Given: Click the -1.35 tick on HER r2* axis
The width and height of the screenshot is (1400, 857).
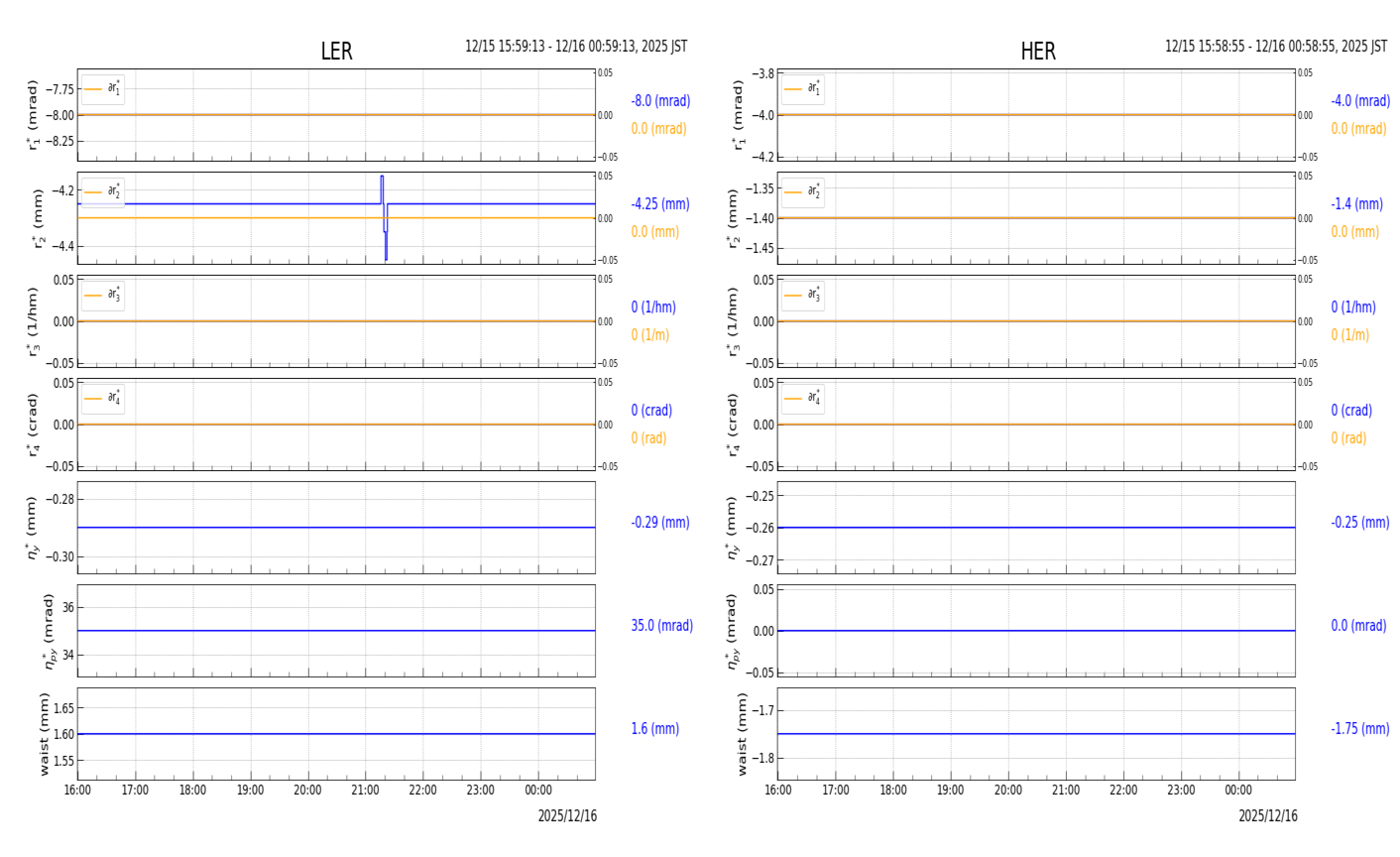Looking at the screenshot, I should pyautogui.click(x=759, y=188).
